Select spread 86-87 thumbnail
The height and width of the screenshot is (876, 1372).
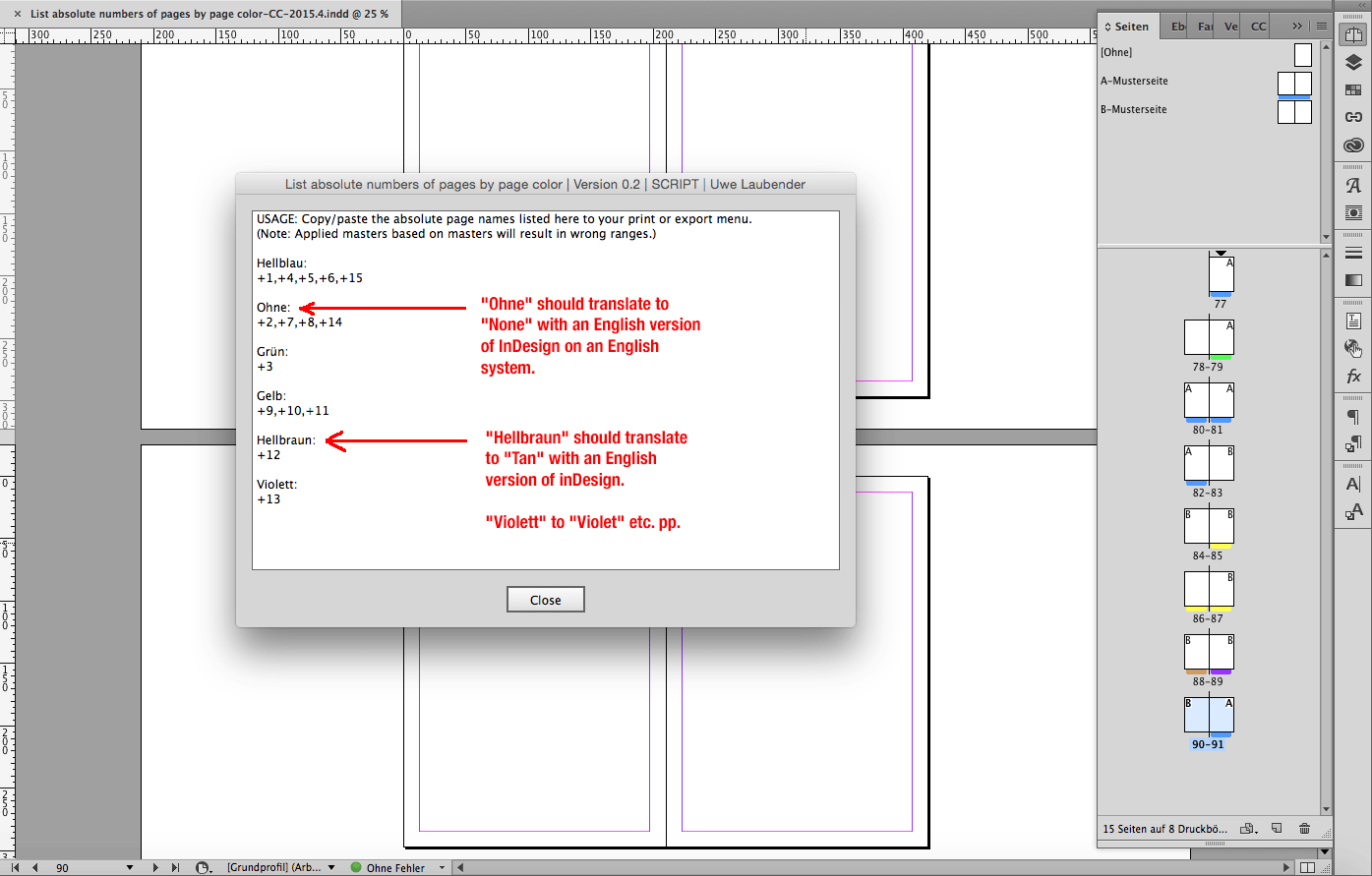1209,589
